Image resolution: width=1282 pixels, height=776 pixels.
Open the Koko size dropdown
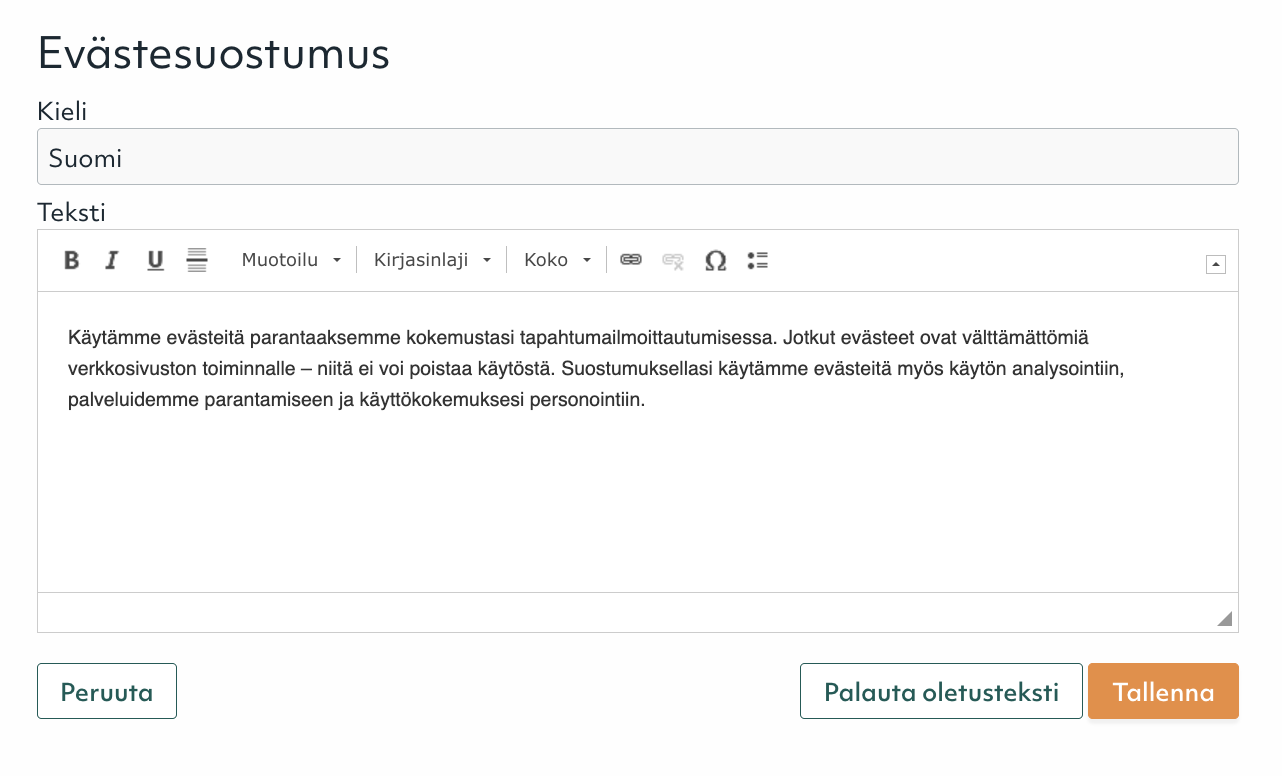coord(557,260)
